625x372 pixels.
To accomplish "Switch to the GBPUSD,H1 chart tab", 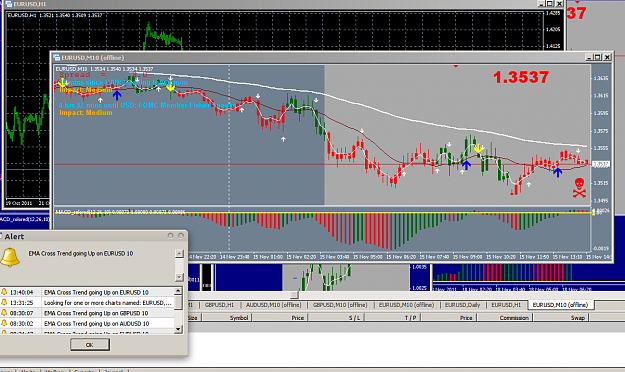I will point(219,305).
